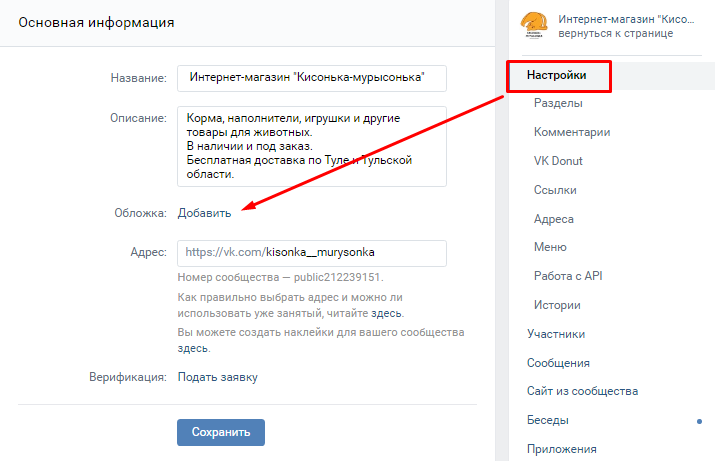Open the Настройки menu section

point(558,75)
